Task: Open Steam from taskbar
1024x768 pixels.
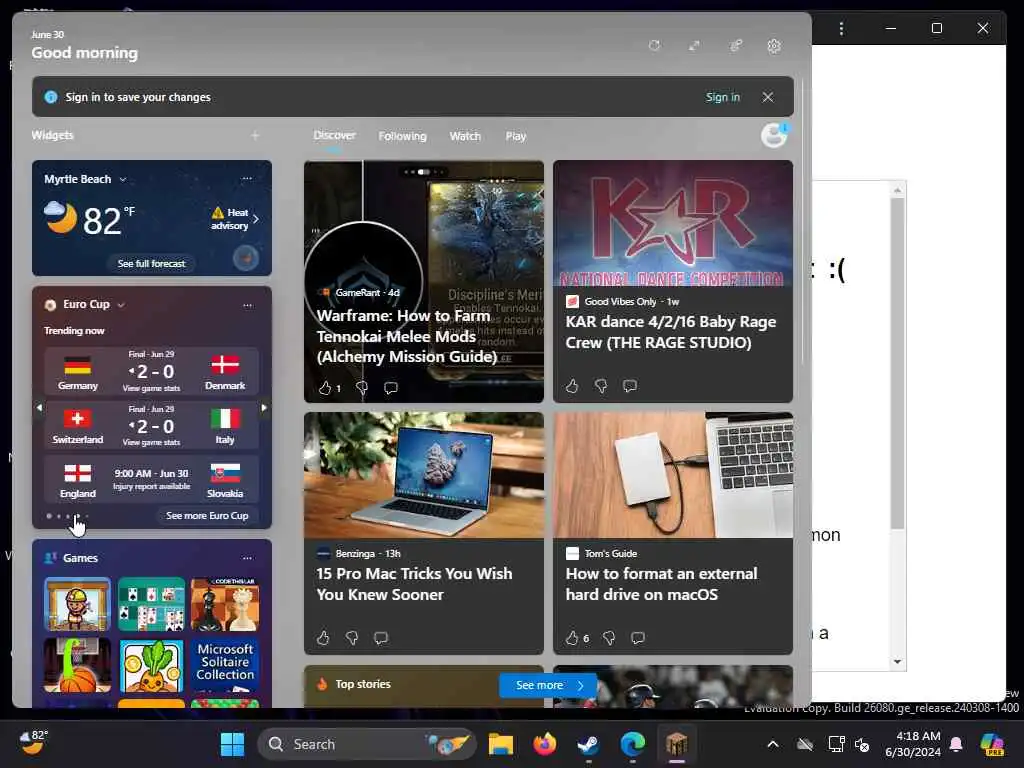Action: (x=588, y=744)
